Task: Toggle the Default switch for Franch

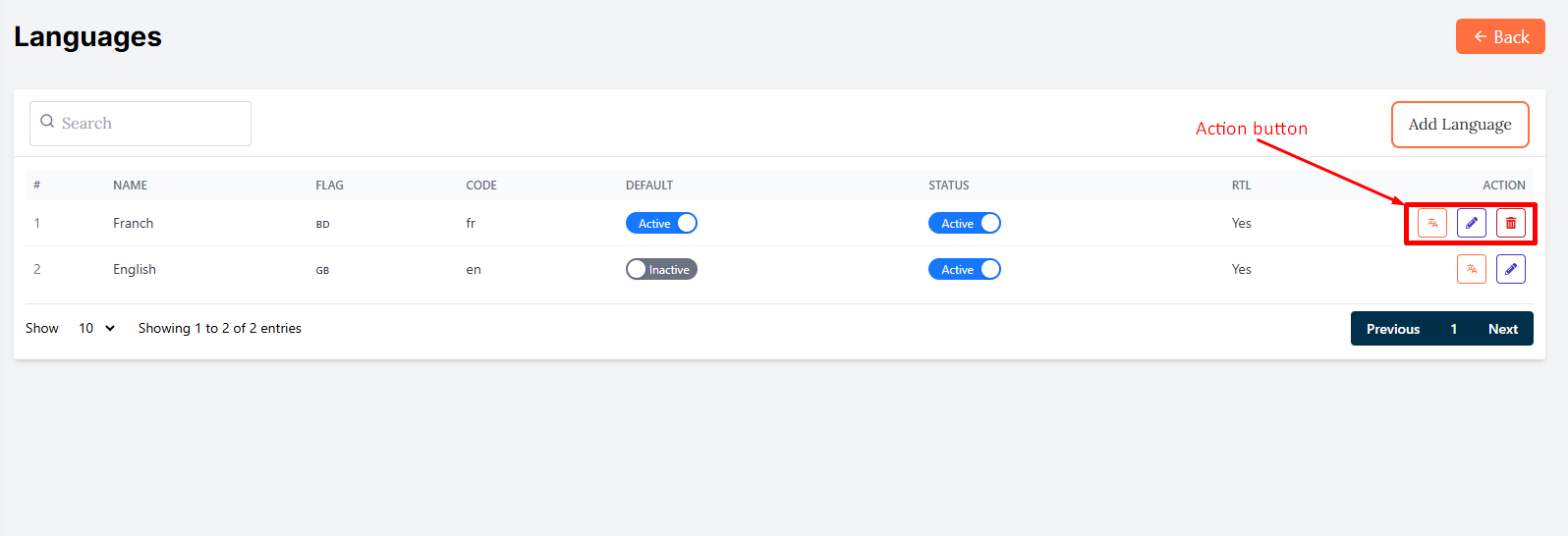Action: tap(661, 224)
